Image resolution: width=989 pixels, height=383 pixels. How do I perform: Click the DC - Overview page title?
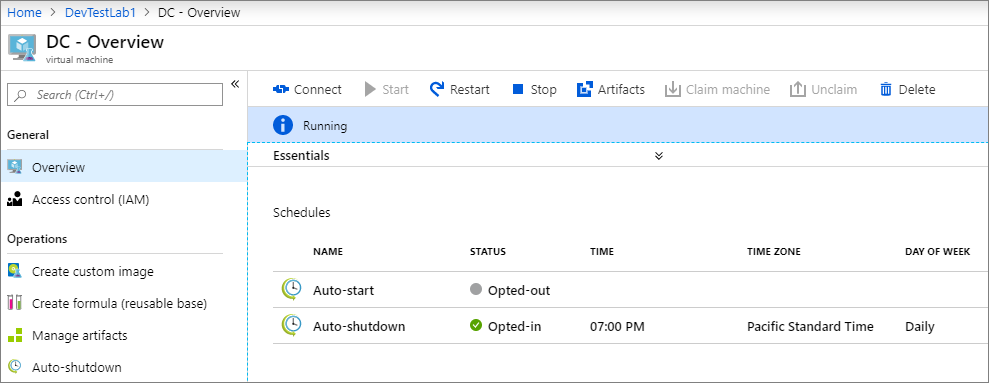(x=105, y=42)
